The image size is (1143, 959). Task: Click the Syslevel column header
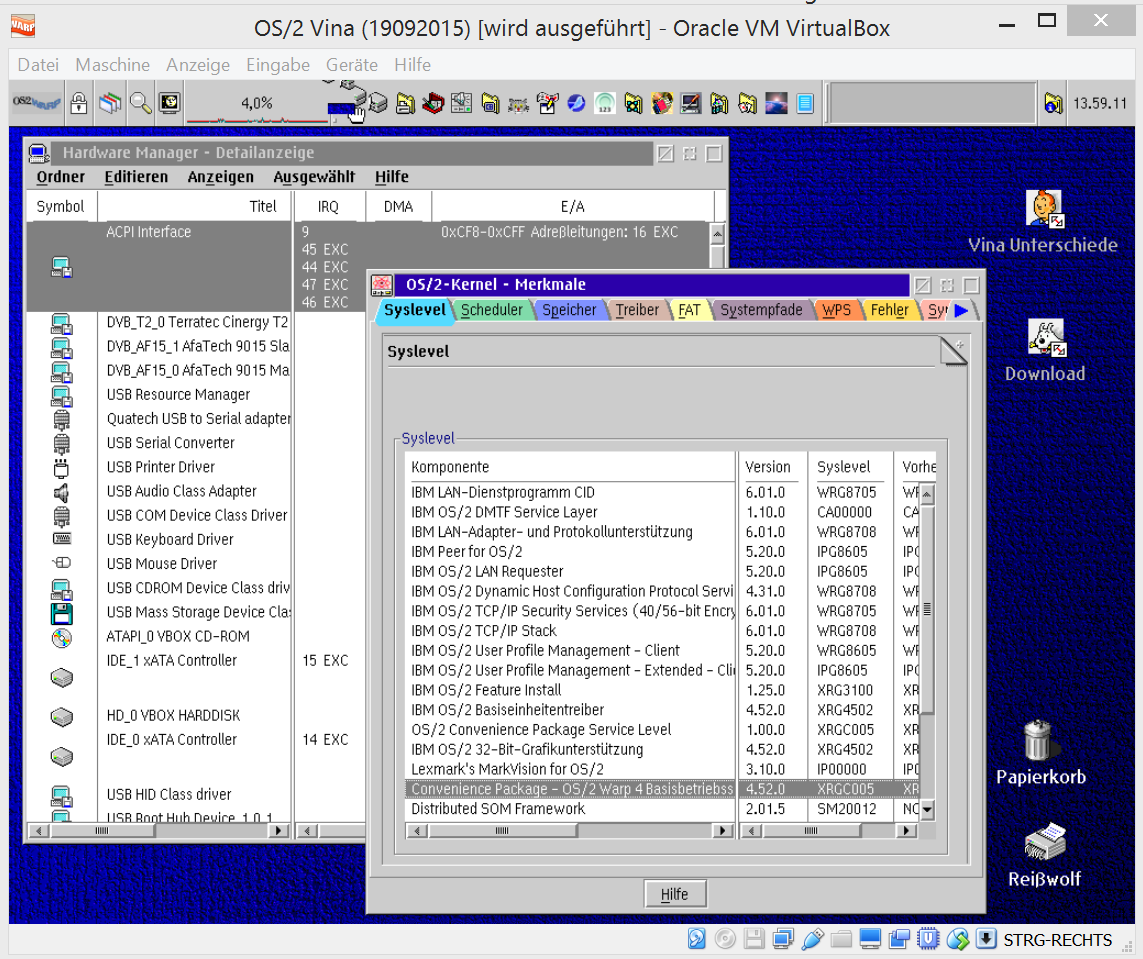tap(846, 467)
